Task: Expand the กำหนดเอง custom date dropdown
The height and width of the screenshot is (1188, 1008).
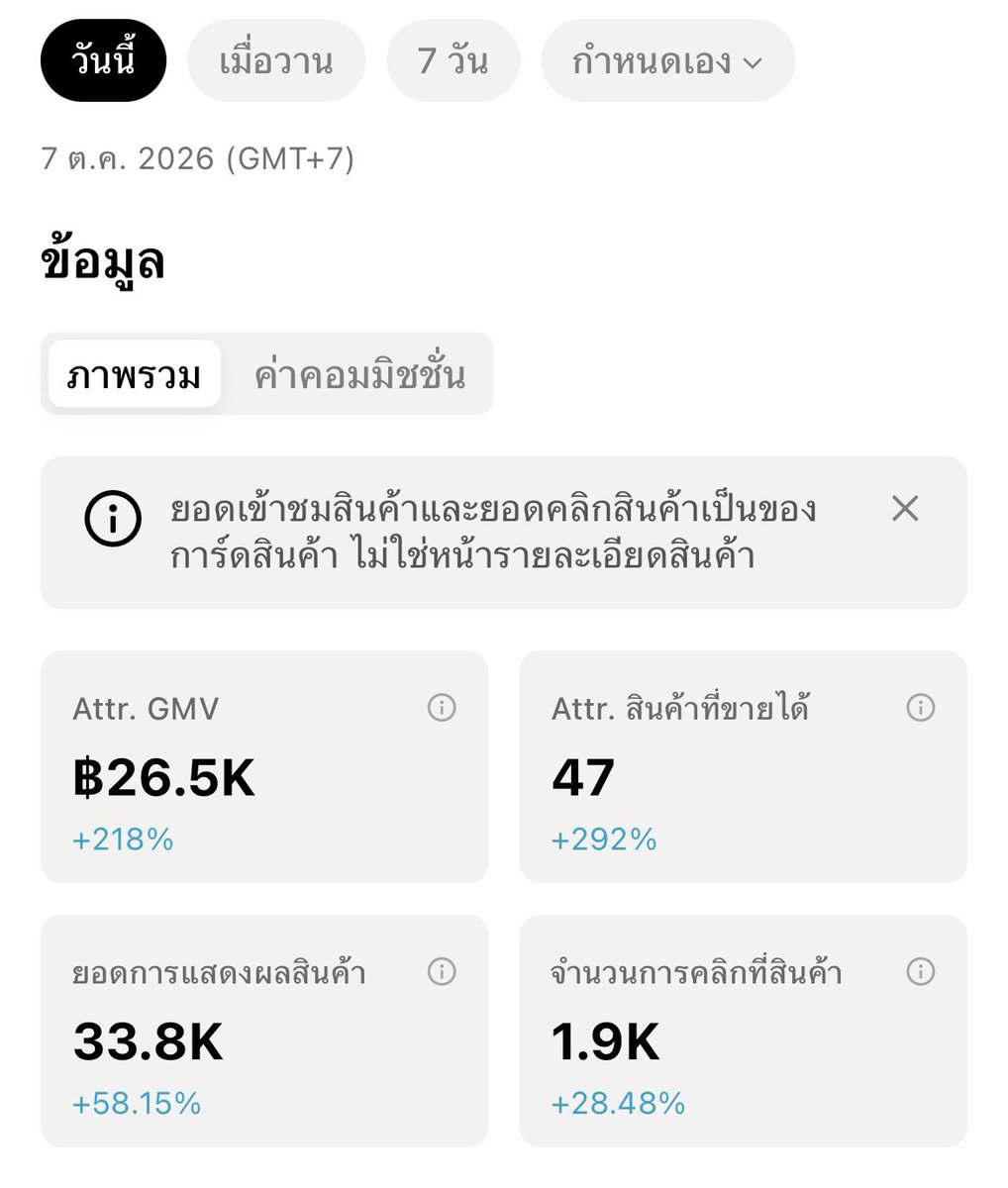Action: coord(667,61)
